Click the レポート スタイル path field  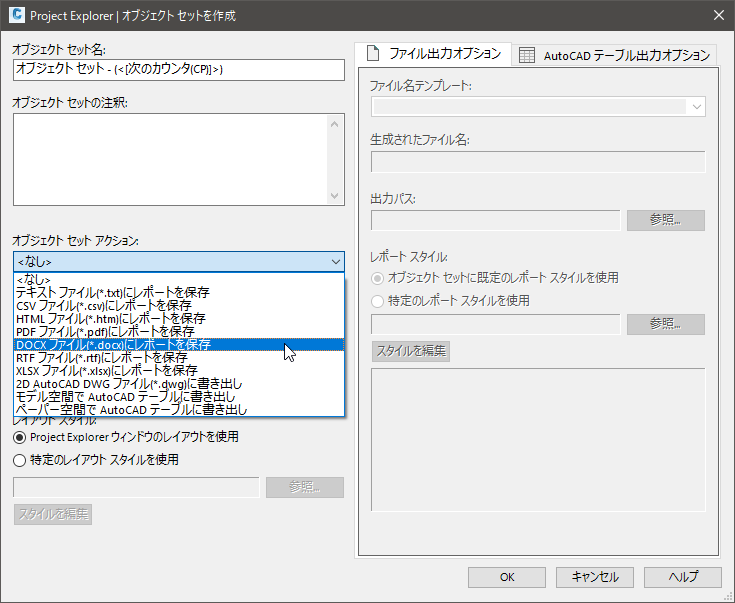pyautogui.click(x=495, y=324)
